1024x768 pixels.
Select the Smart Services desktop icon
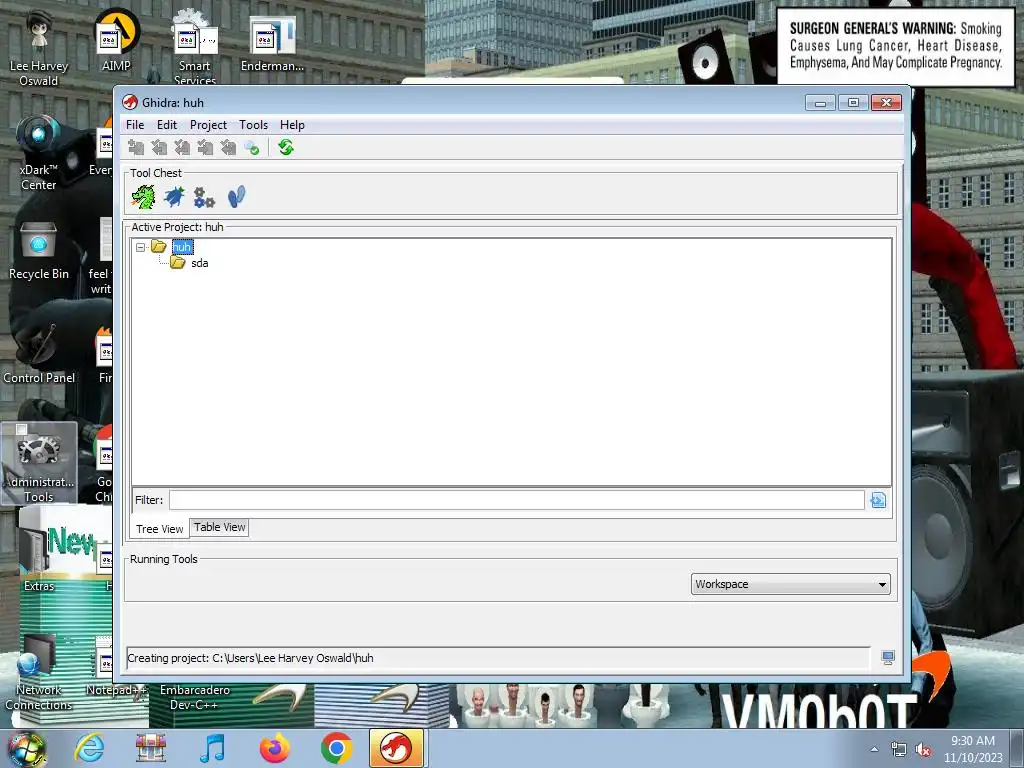tap(195, 49)
